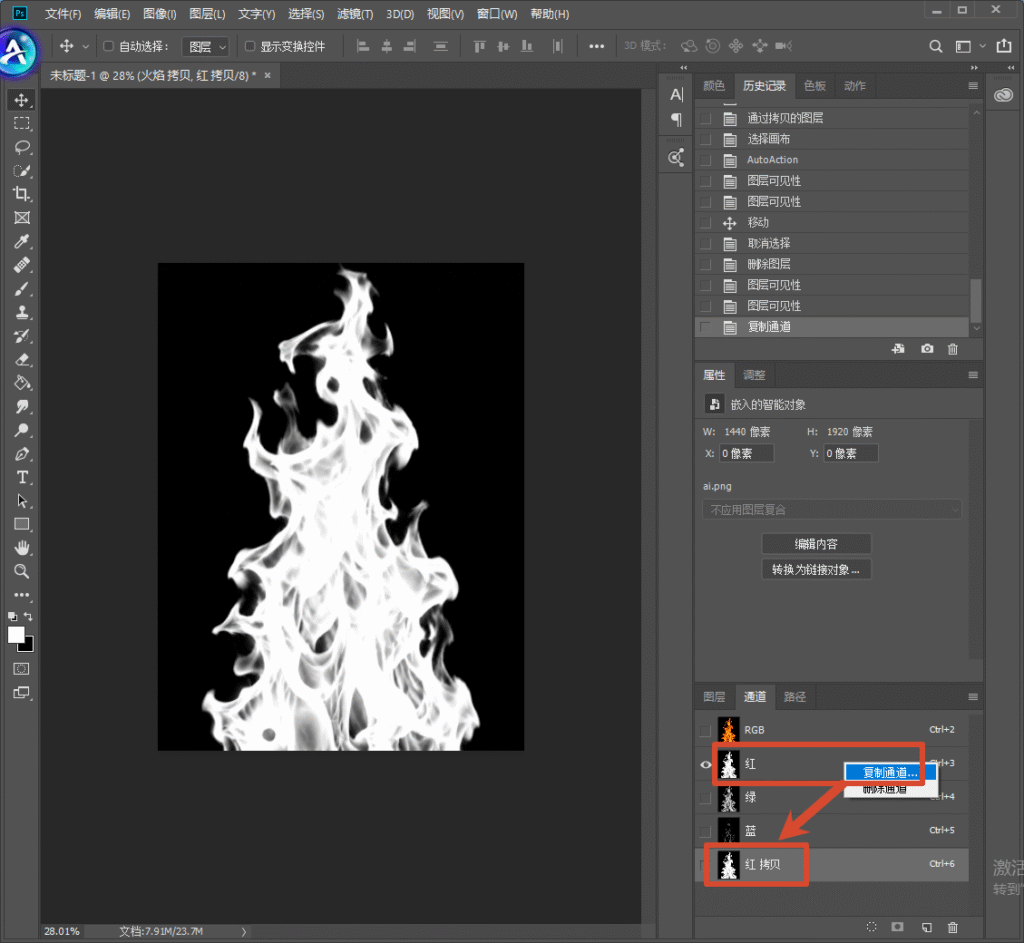This screenshot has height=943, width=1024.
Task: Set history brush source for 复制通道
Action: tap(705, 327)
